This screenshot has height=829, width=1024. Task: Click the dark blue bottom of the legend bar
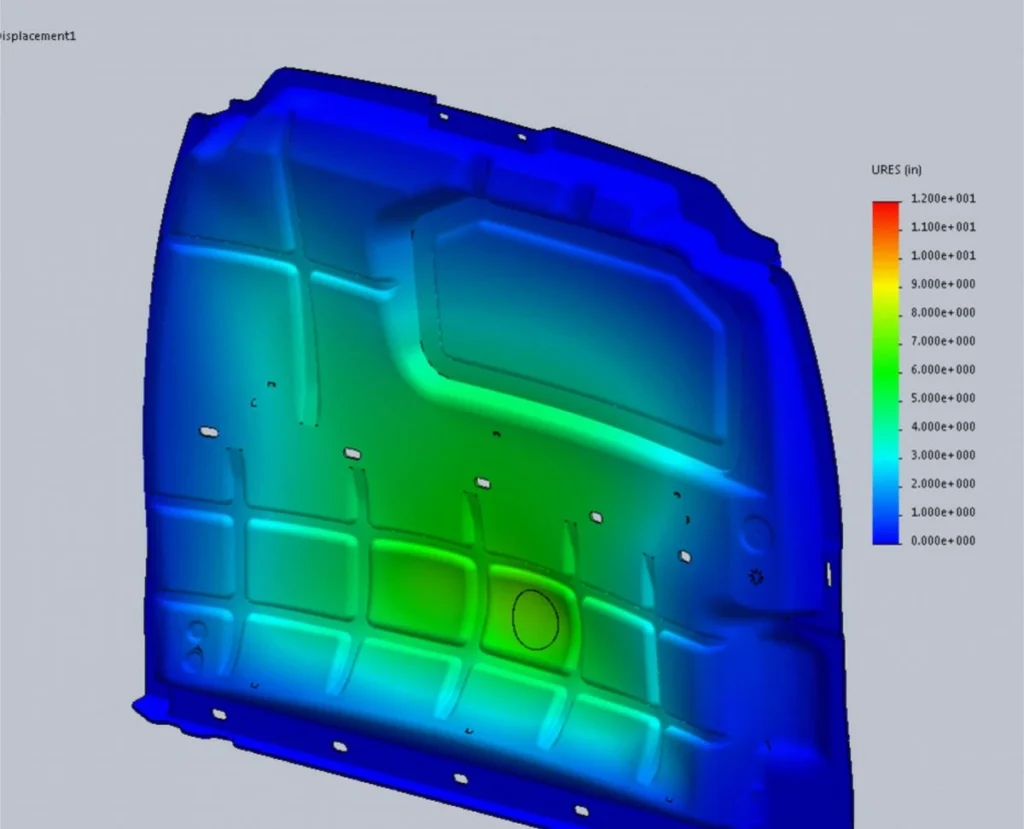point(886,535)
